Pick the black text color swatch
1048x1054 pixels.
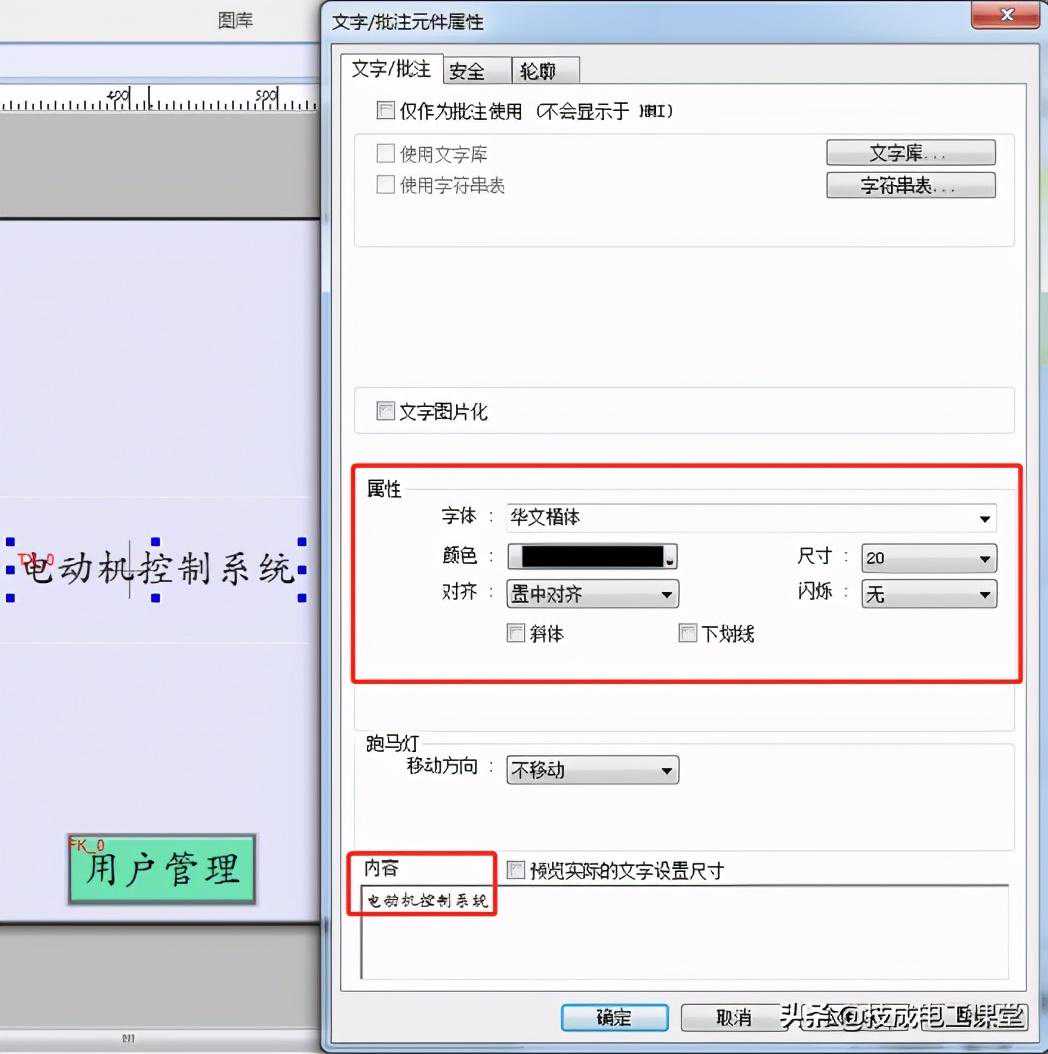pos(592,557)
